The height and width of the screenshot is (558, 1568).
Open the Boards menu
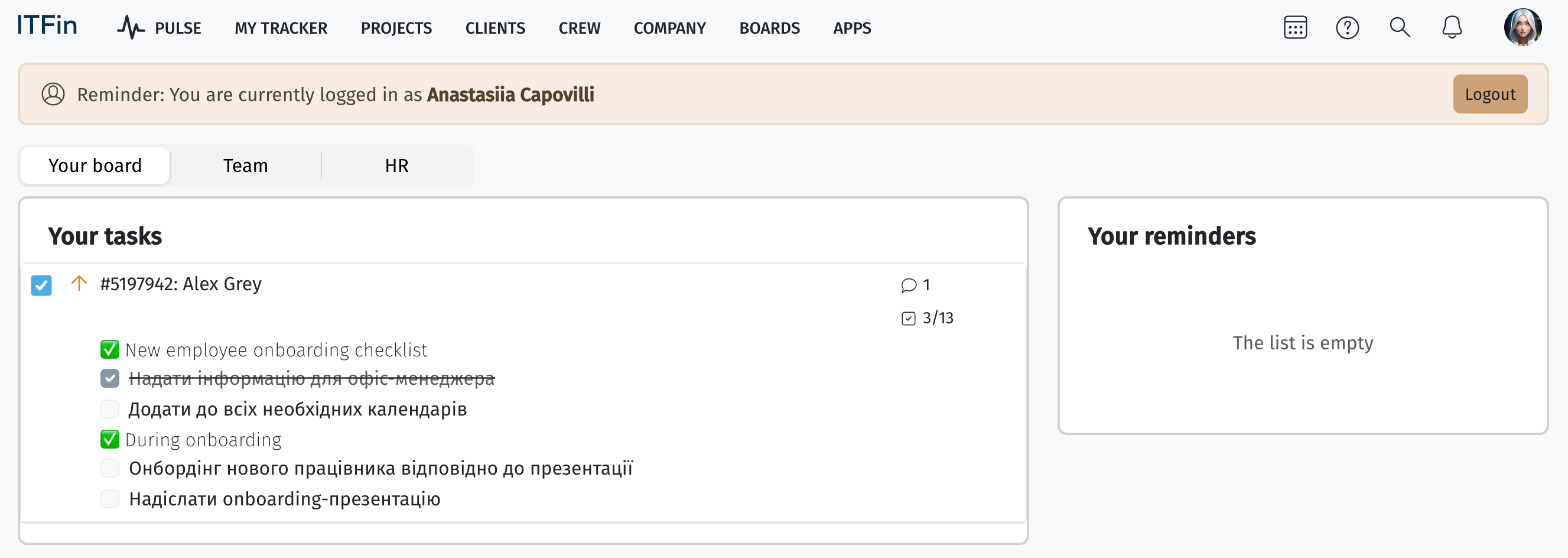coord(769,28)
